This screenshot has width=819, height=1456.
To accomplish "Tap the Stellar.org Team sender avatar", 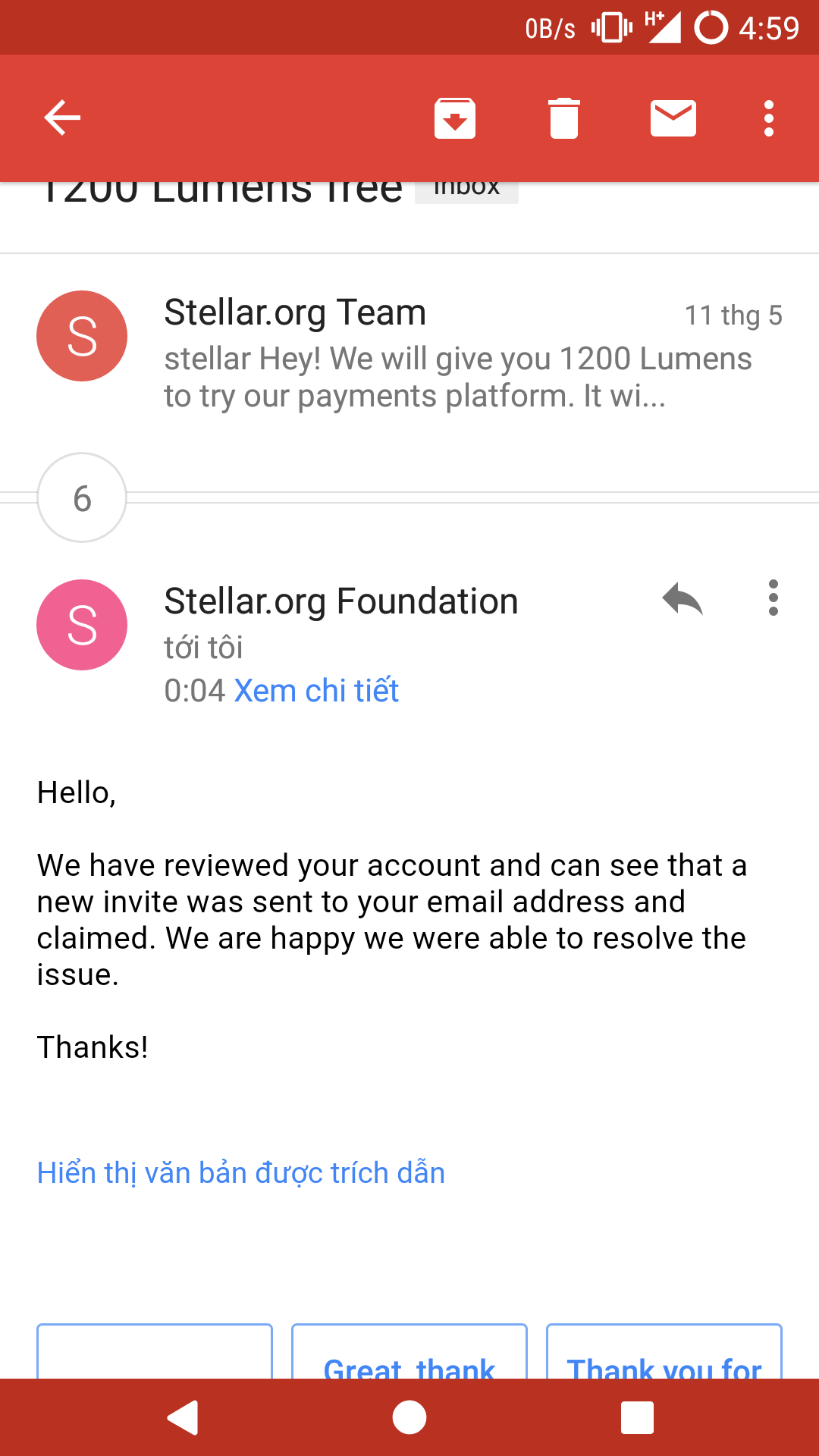I will pyautogui.click(x=82, y=336).
